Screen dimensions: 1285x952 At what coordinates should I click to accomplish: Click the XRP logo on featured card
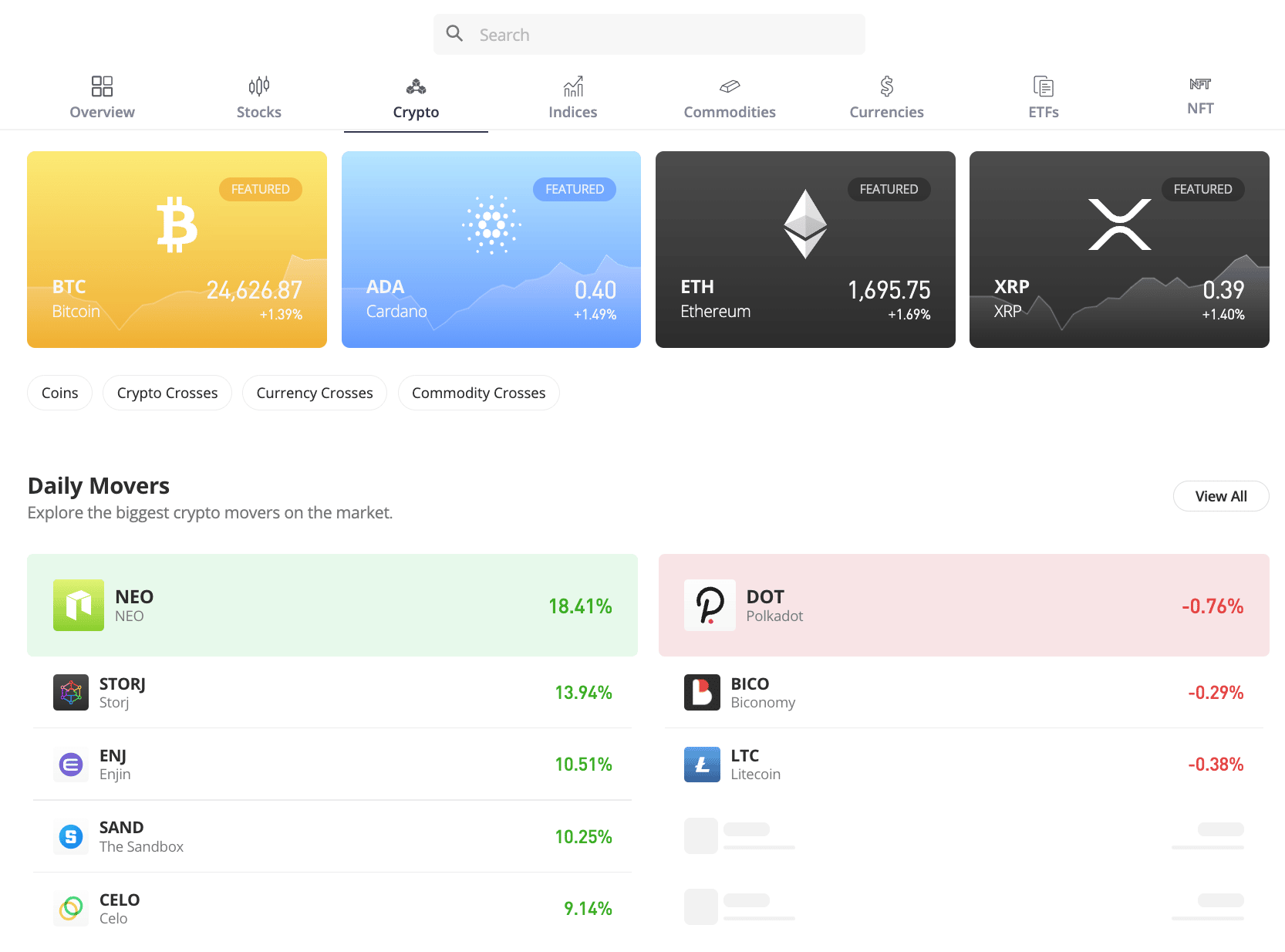(x=1120, y=224)
